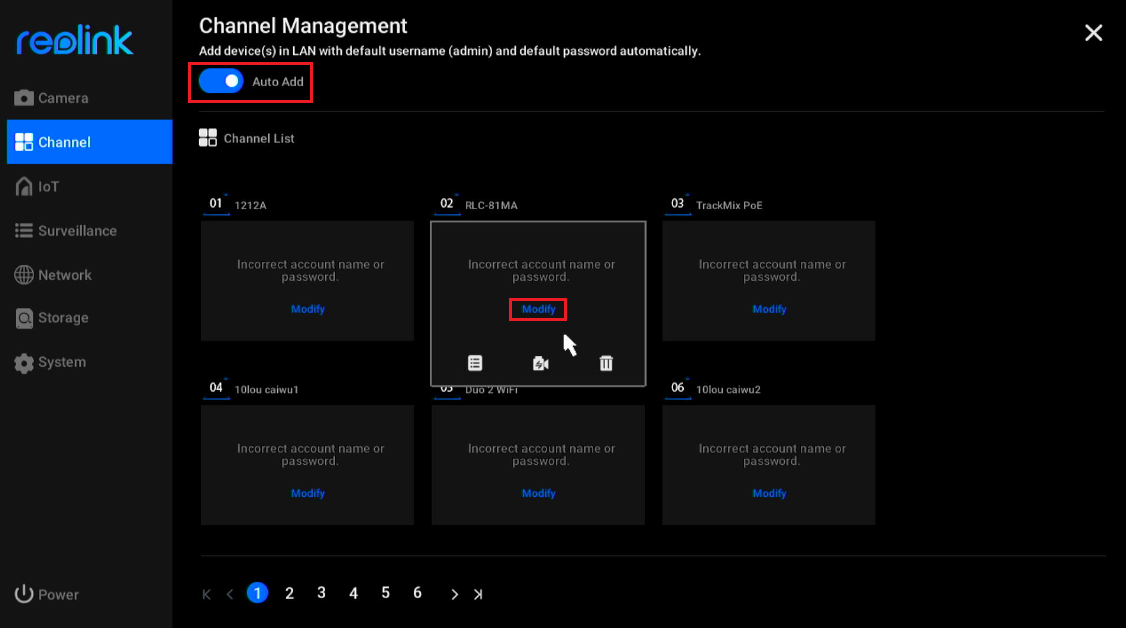Delete the RLC-81MA channel with trash icon
This screenshot has height=628, width=1126.
click(x=606, y=363)
